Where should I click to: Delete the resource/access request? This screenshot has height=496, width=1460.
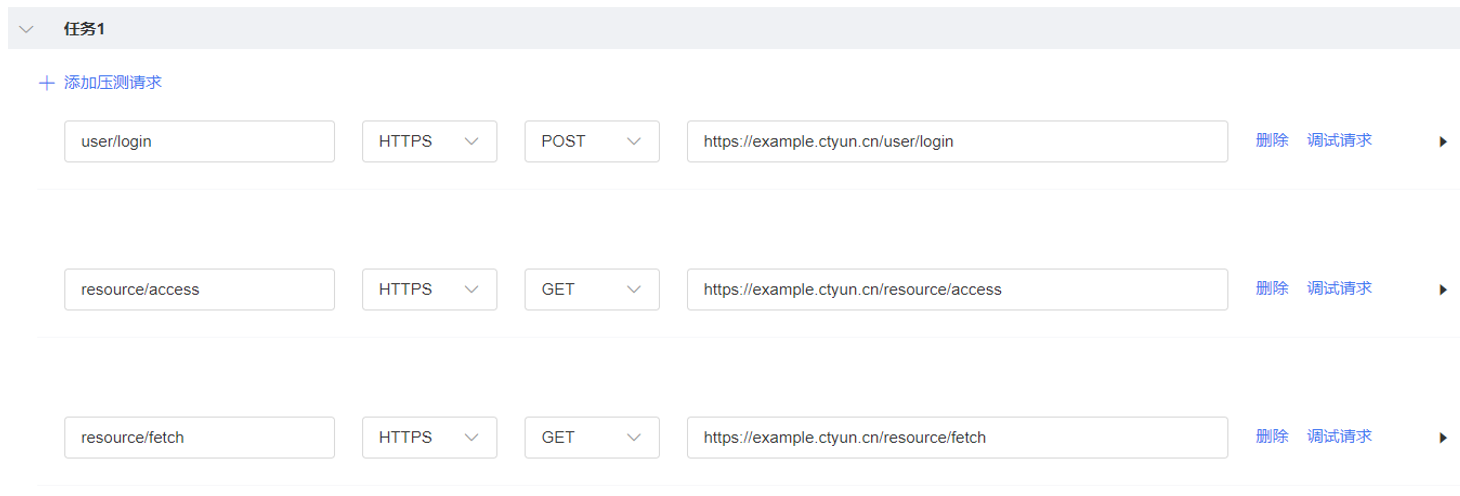(1272, 289)
